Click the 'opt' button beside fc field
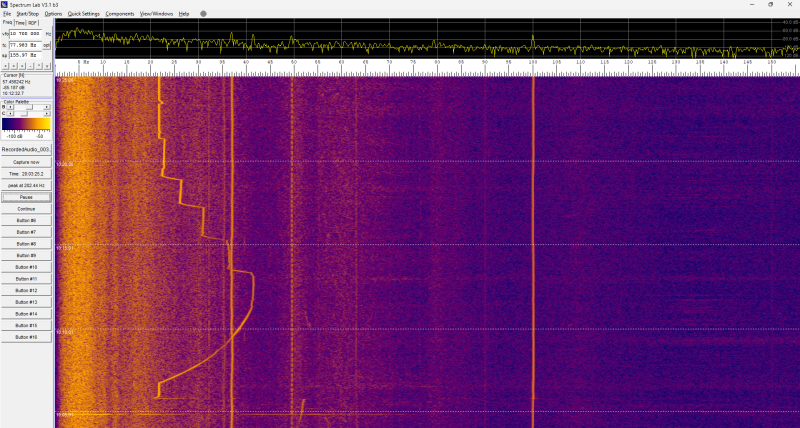 pos(46,45)
